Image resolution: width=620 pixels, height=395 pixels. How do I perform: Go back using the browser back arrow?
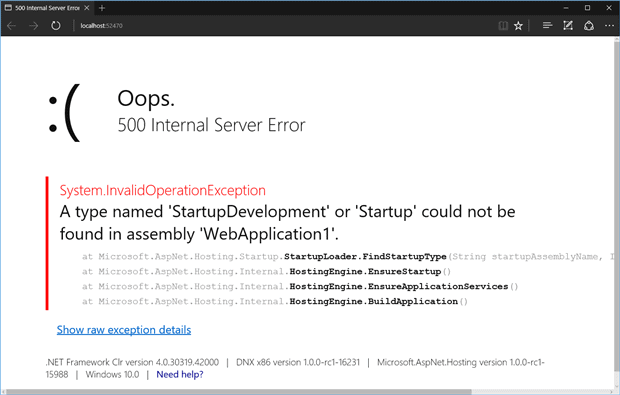[x=11, y=26]
